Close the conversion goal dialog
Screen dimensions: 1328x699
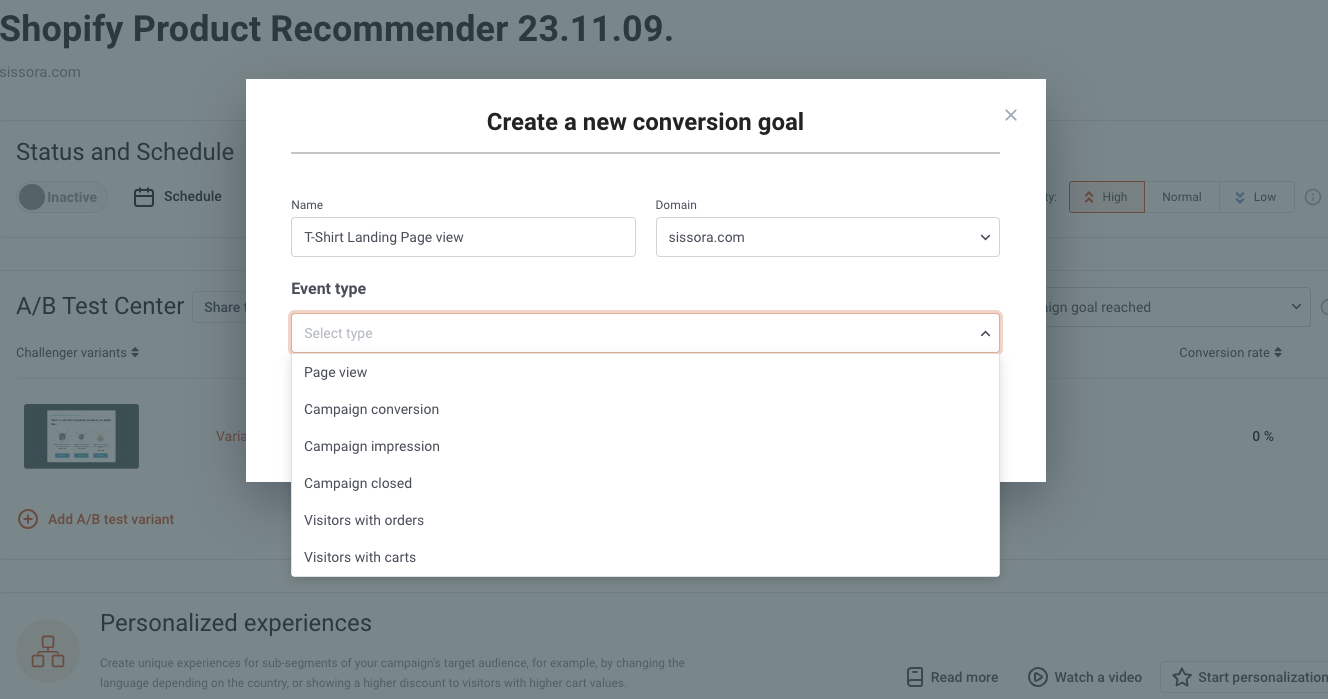[1011, 115]
